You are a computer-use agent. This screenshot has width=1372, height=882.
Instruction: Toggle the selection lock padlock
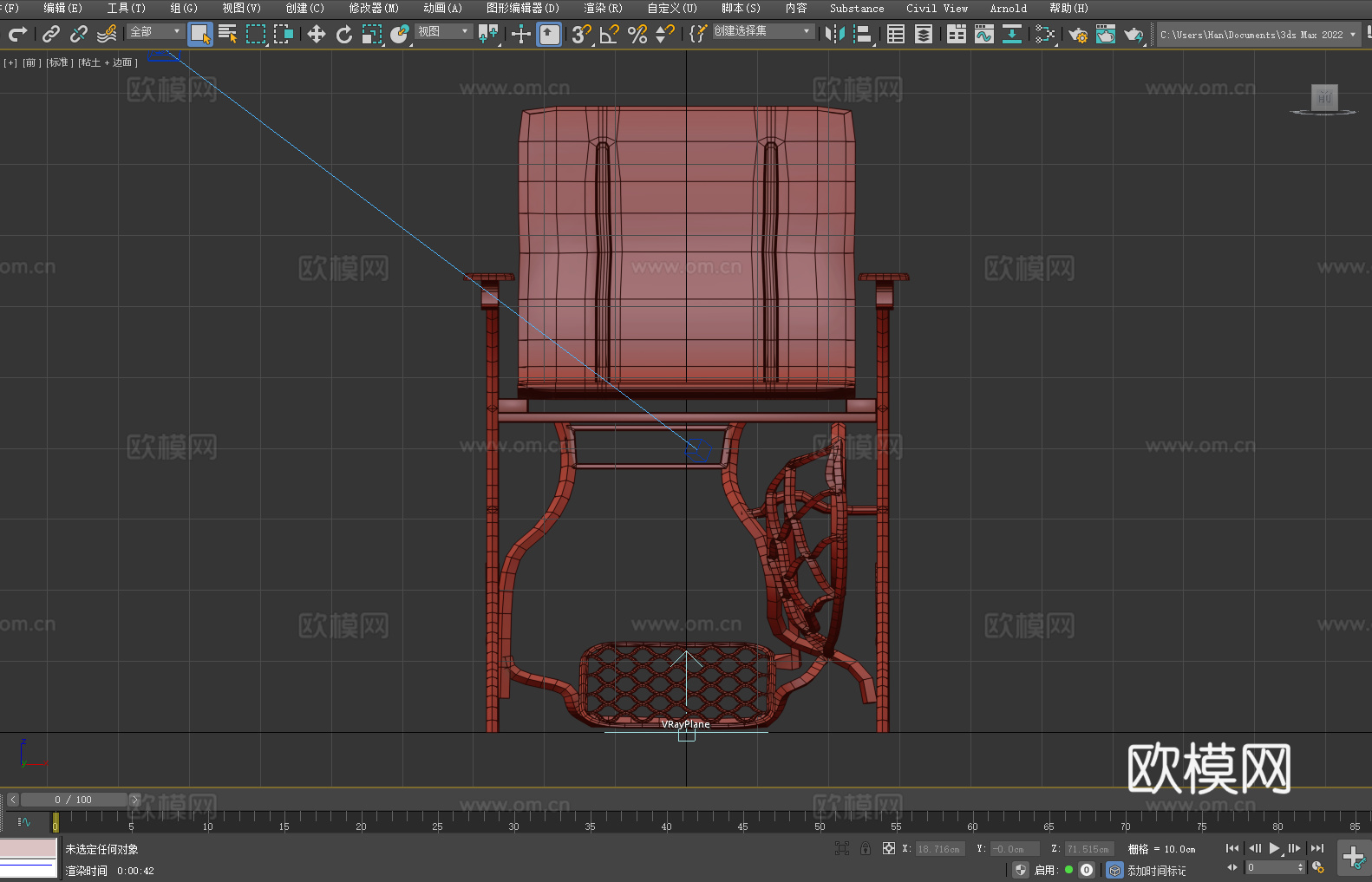(x=865, y=848)
